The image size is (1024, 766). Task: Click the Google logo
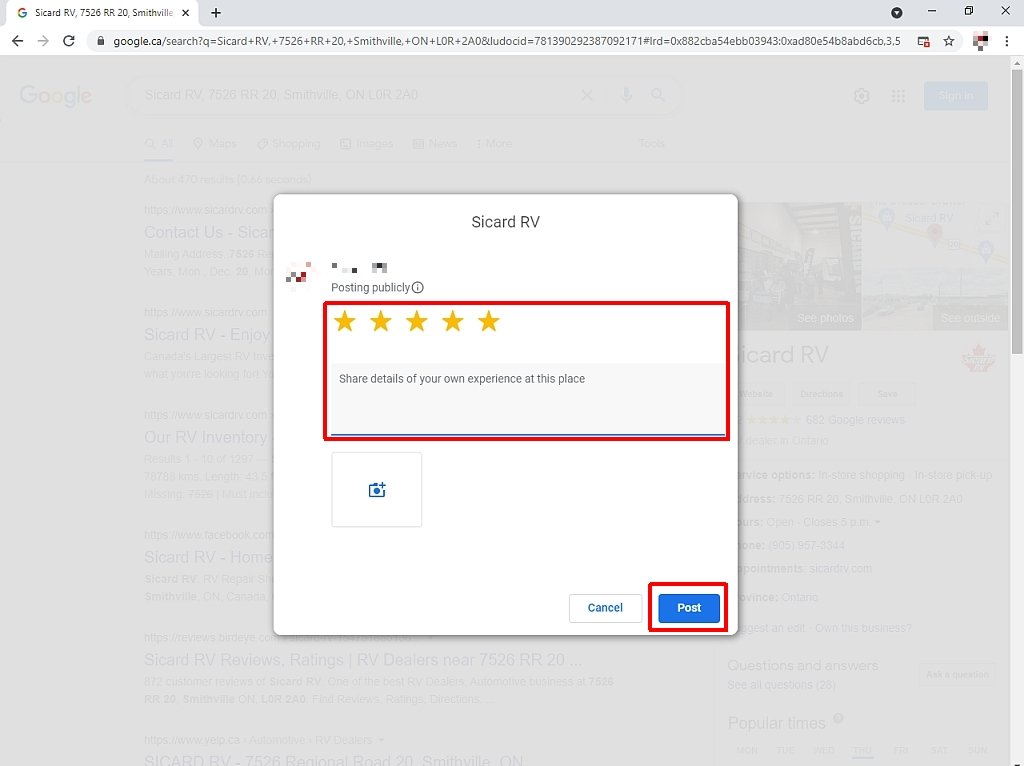click(56, 96)
